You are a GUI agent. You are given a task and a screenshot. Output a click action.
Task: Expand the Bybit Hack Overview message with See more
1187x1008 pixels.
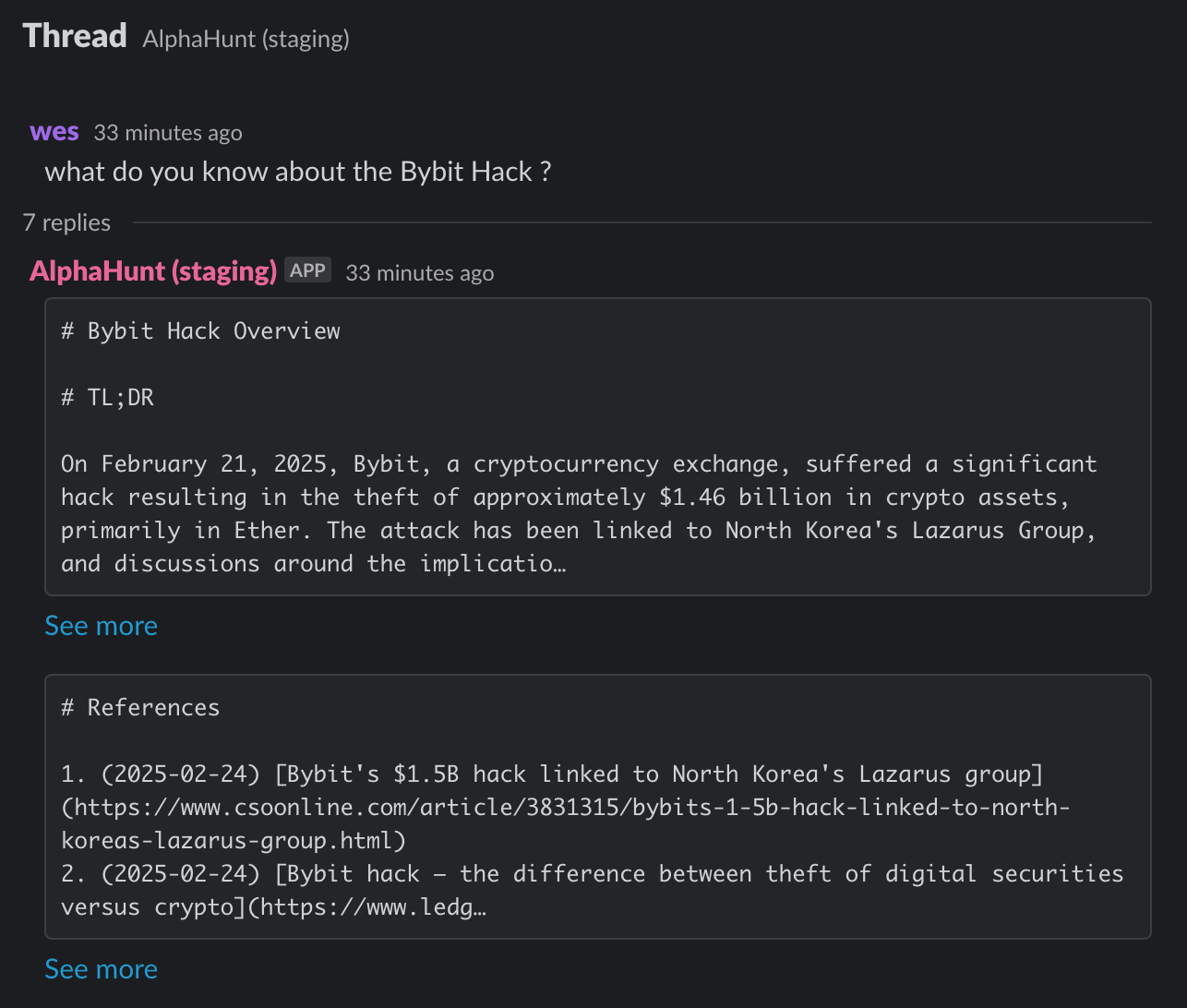pyautogui.click(x=101, y=626)
